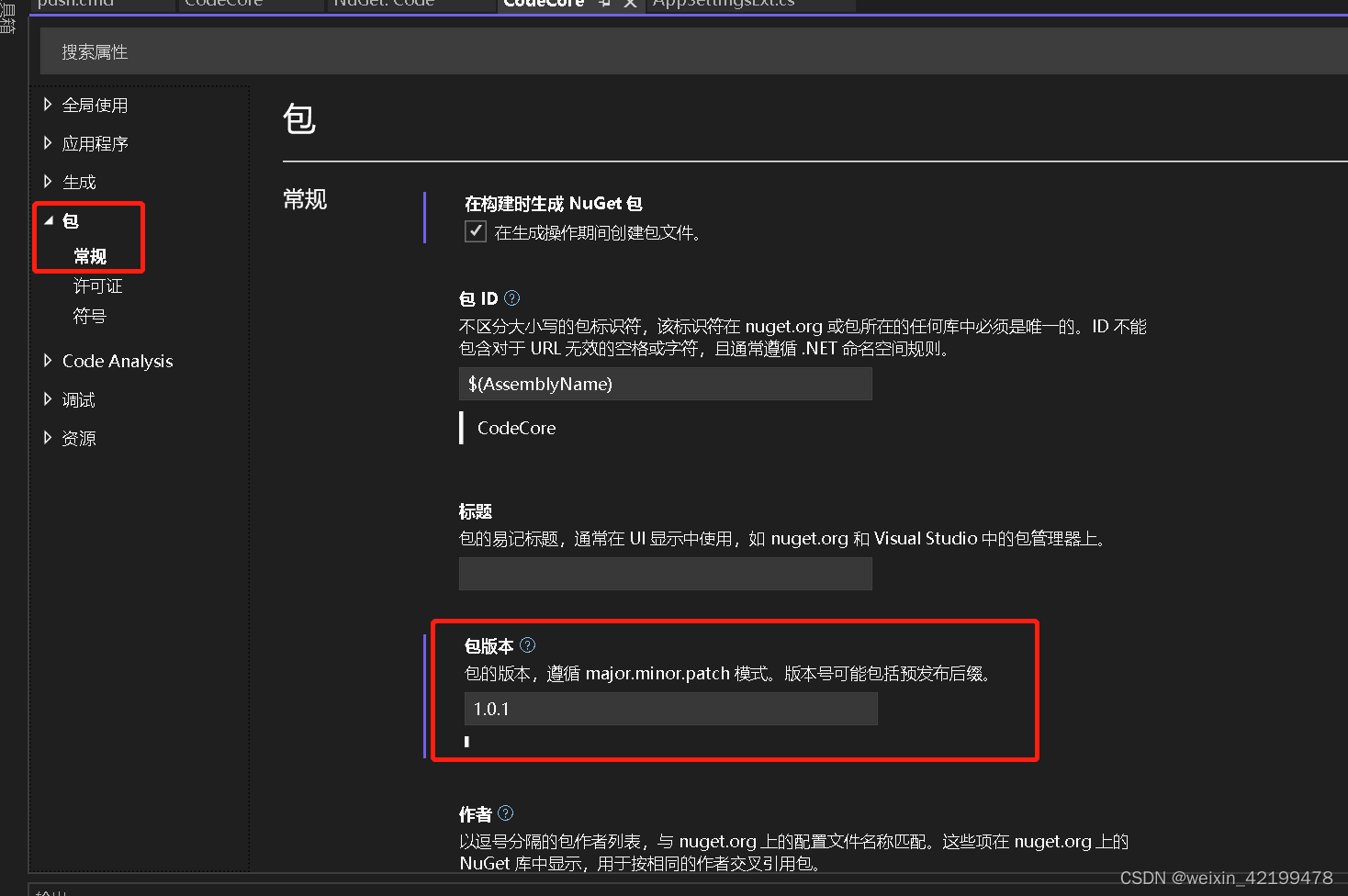Open help icon next to 包版本
This screenshot has height=896, width=1348.
(x=527, y=644)
